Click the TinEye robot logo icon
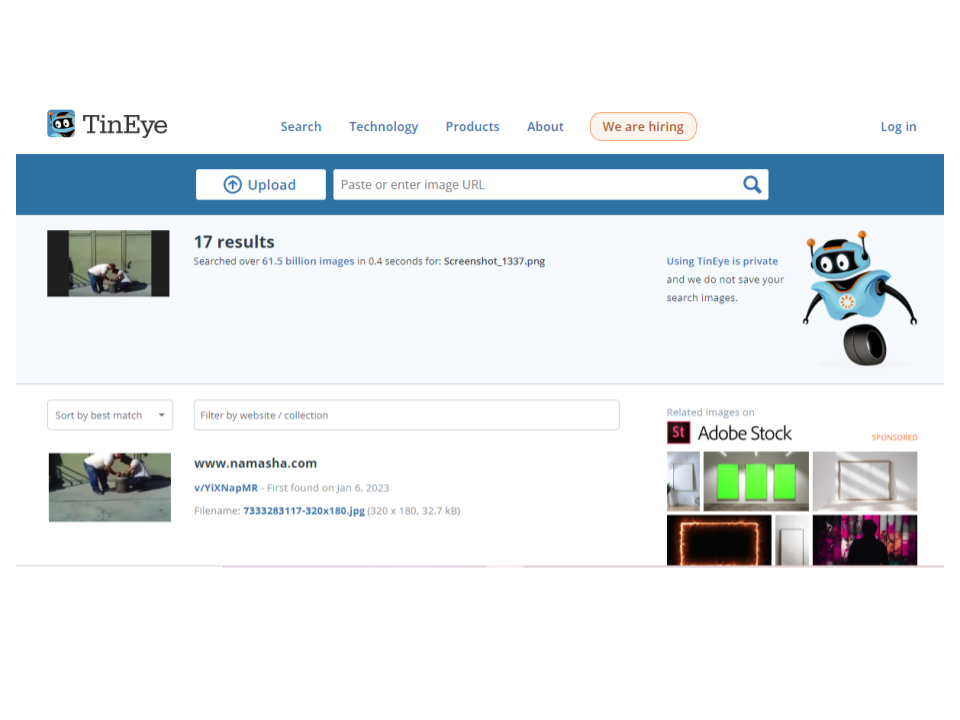The width and height of the screenshot is (960, 720). click(61, 124)
